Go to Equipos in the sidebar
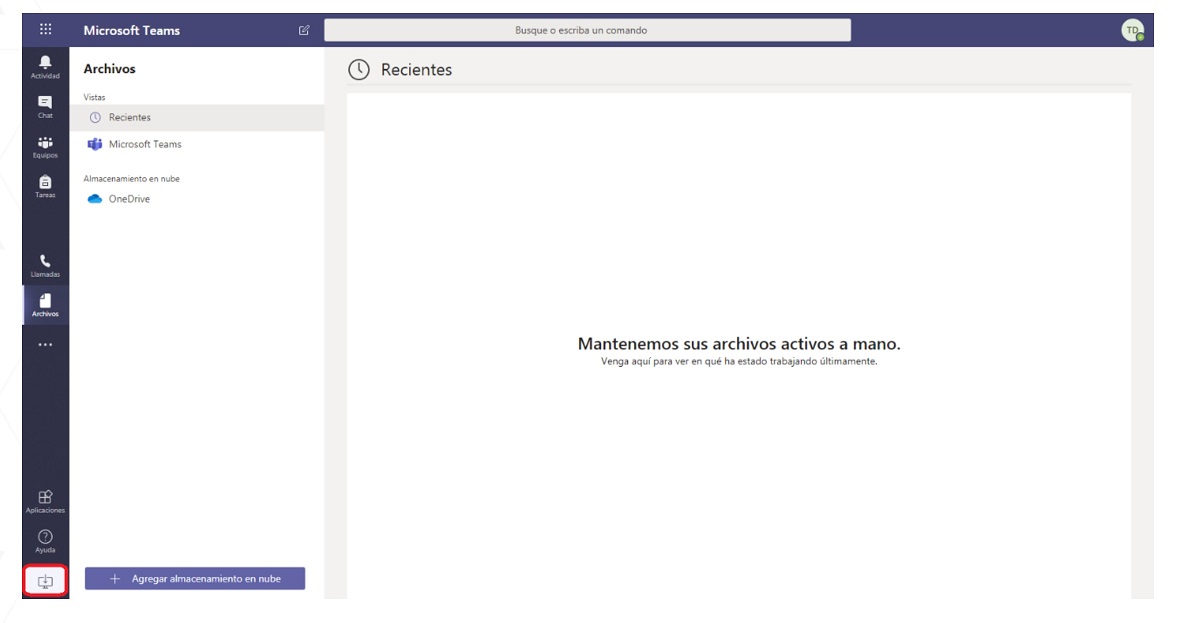Screen dimensions: 1178x623 45,147
